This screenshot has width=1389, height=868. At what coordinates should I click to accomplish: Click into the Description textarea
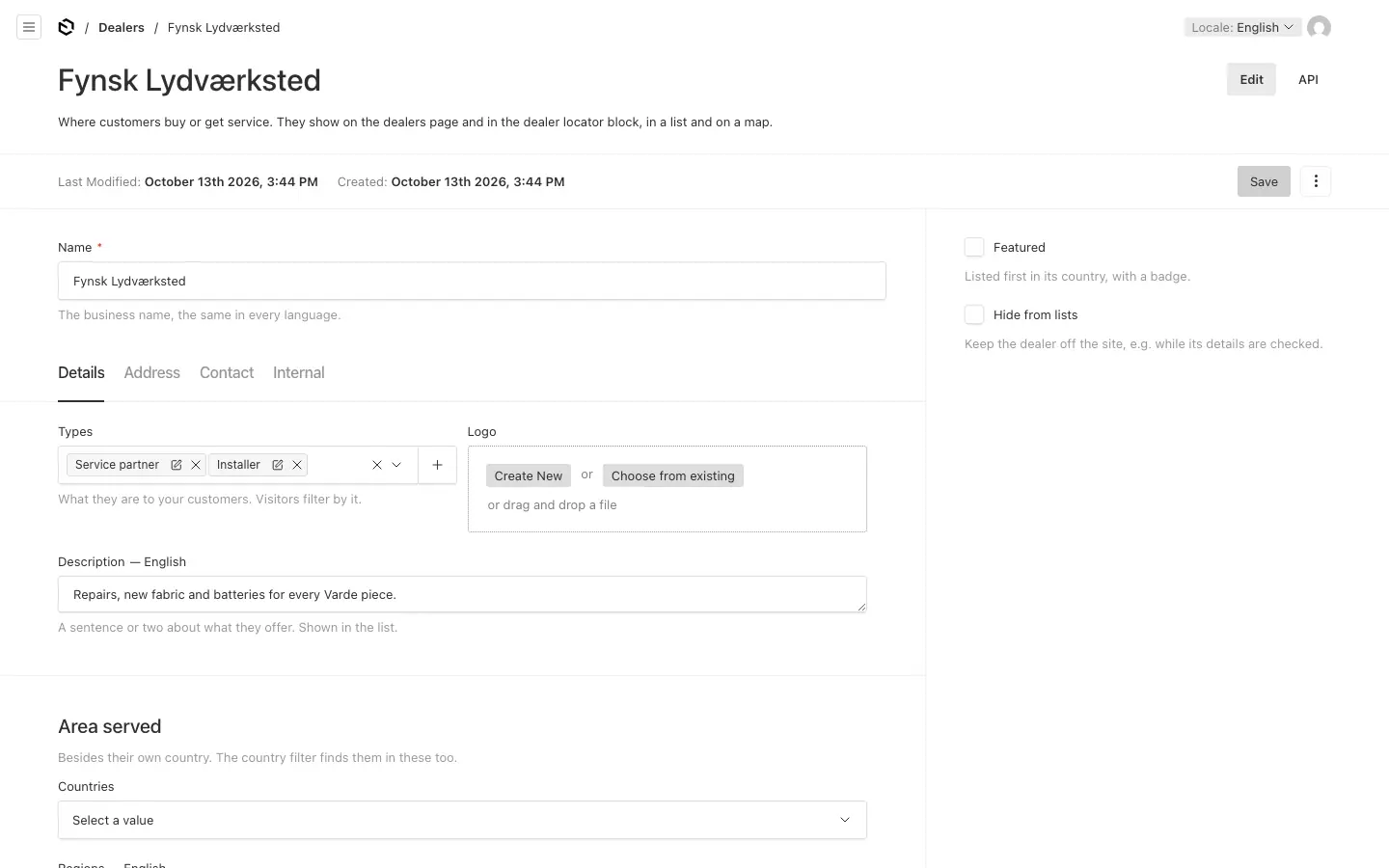462,594
